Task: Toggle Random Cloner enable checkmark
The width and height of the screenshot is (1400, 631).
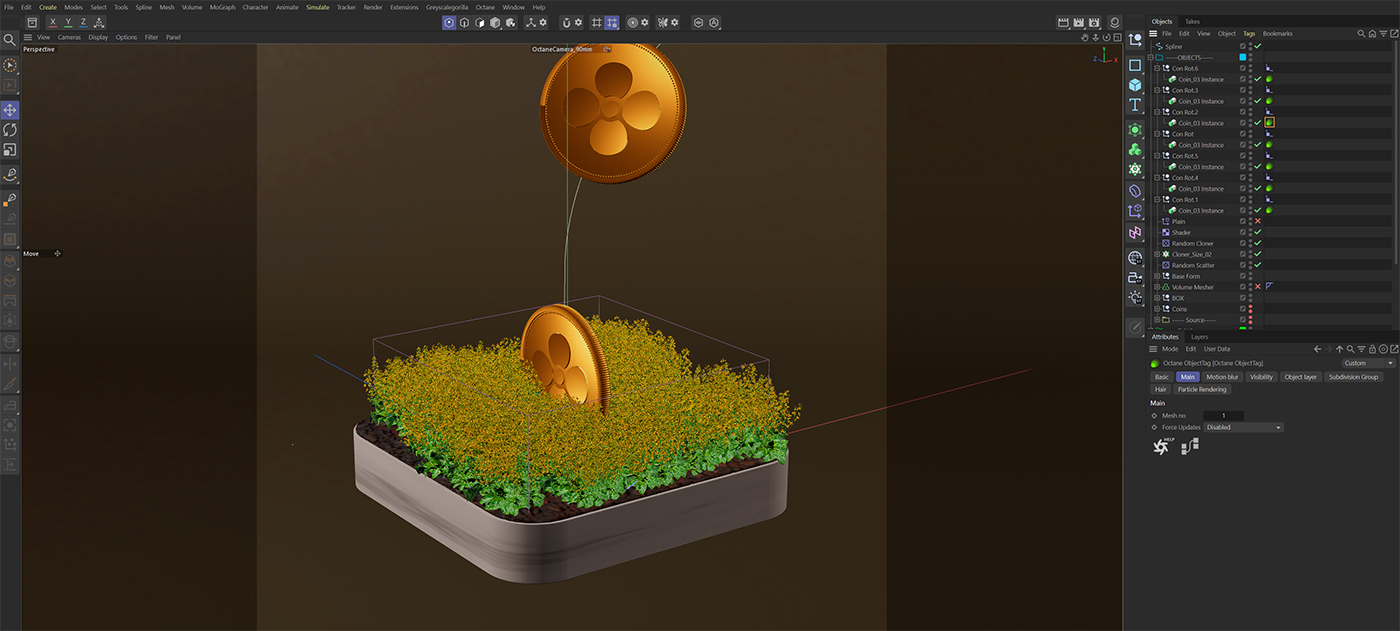Action: coord(1258,243)
